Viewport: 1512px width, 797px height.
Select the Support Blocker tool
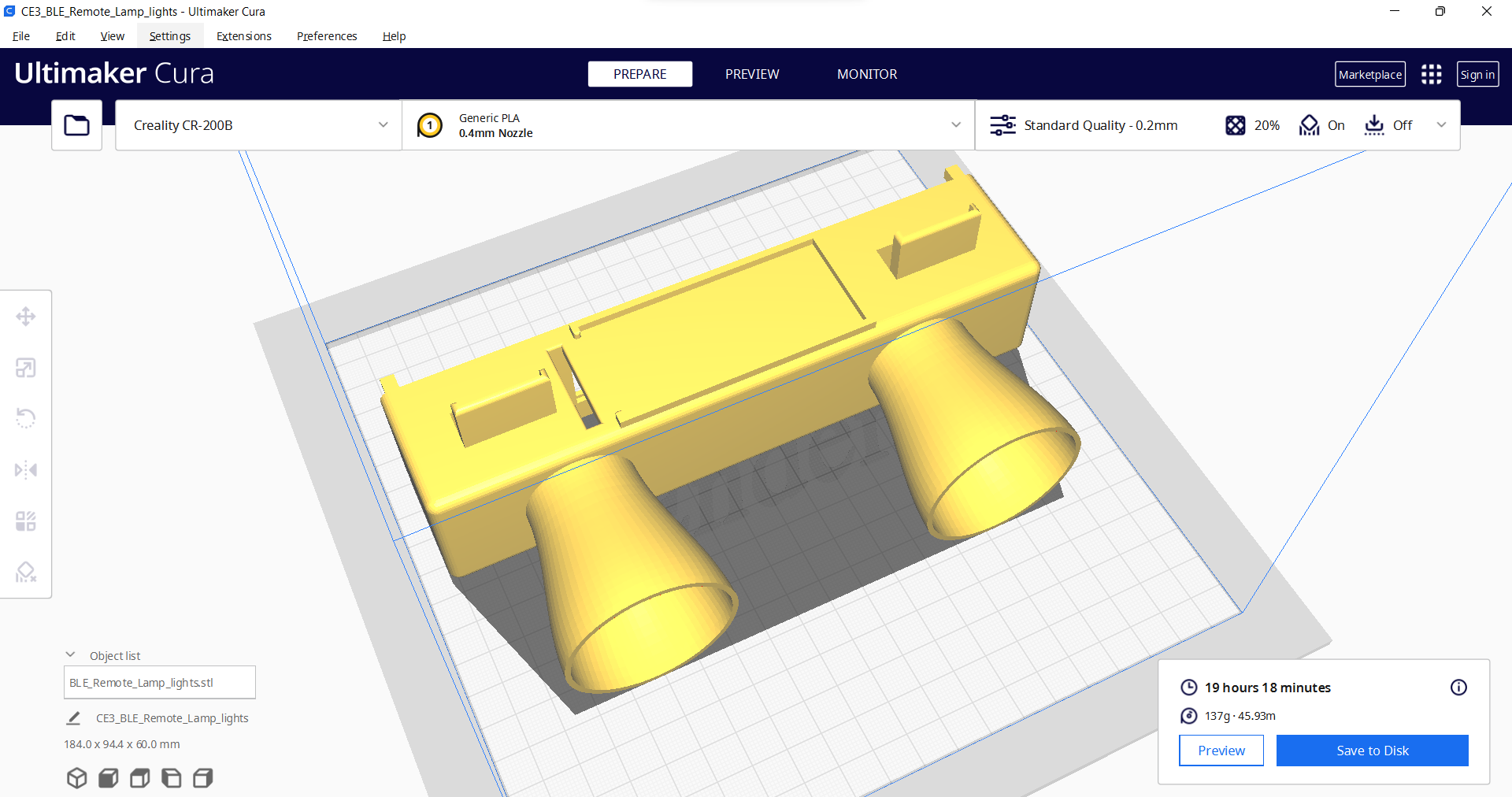pos(26,572)
